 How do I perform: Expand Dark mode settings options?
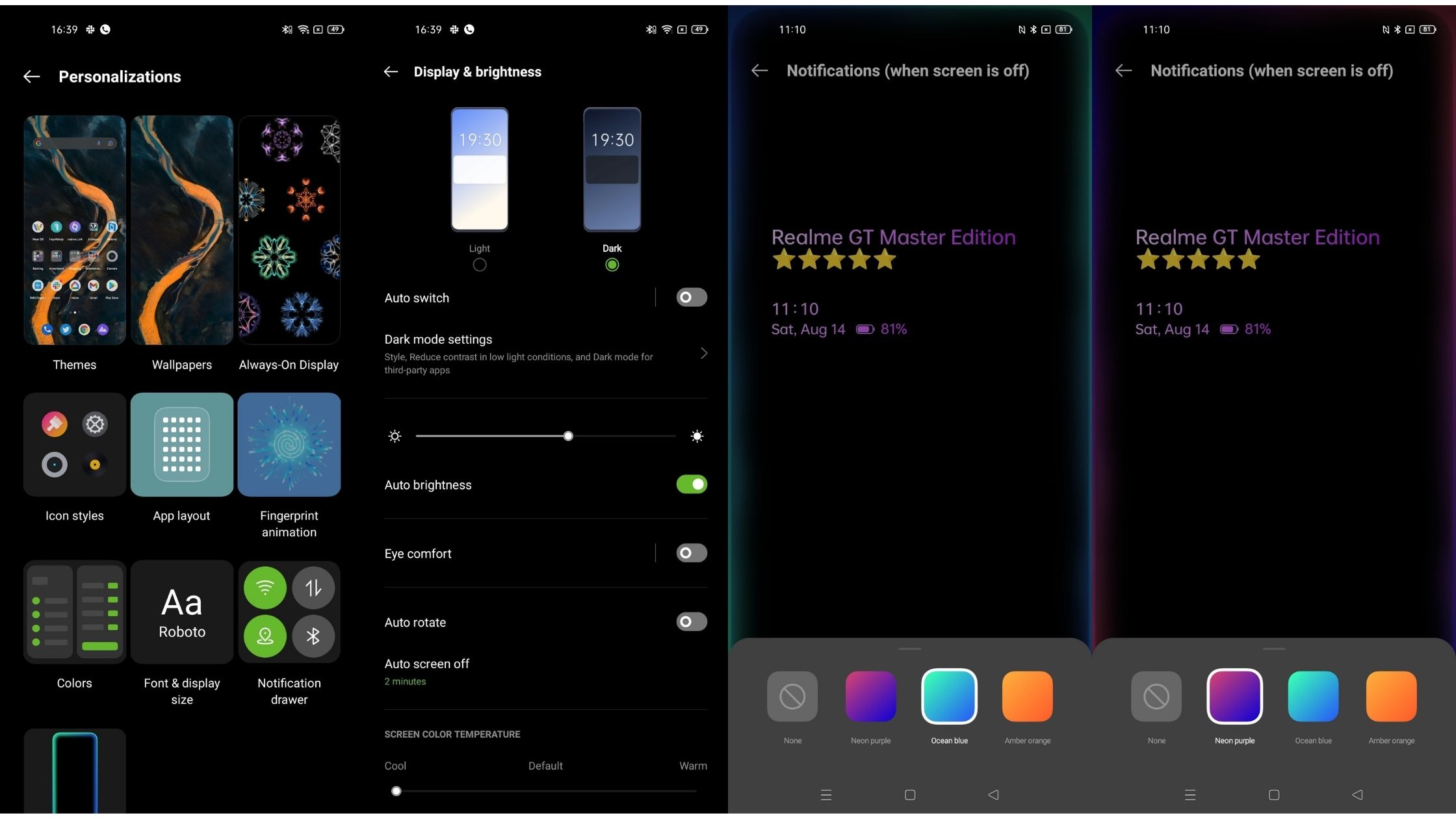pos(545,353)
